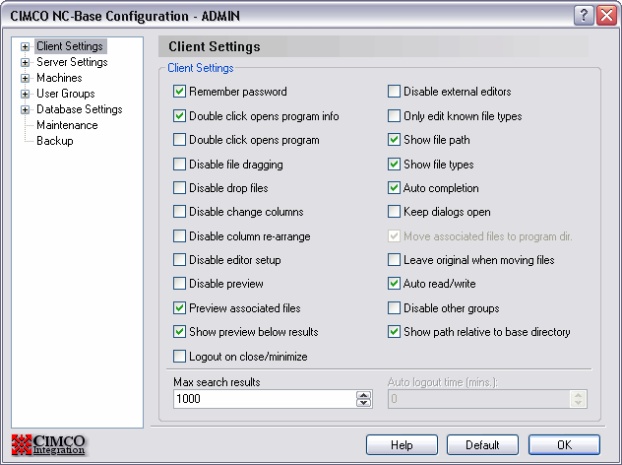Tick the Disable drop files checkbox
Screen dimensions: 622x465
[179, 188]
